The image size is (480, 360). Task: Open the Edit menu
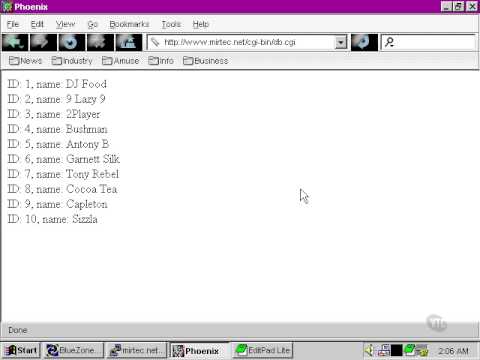37,24
